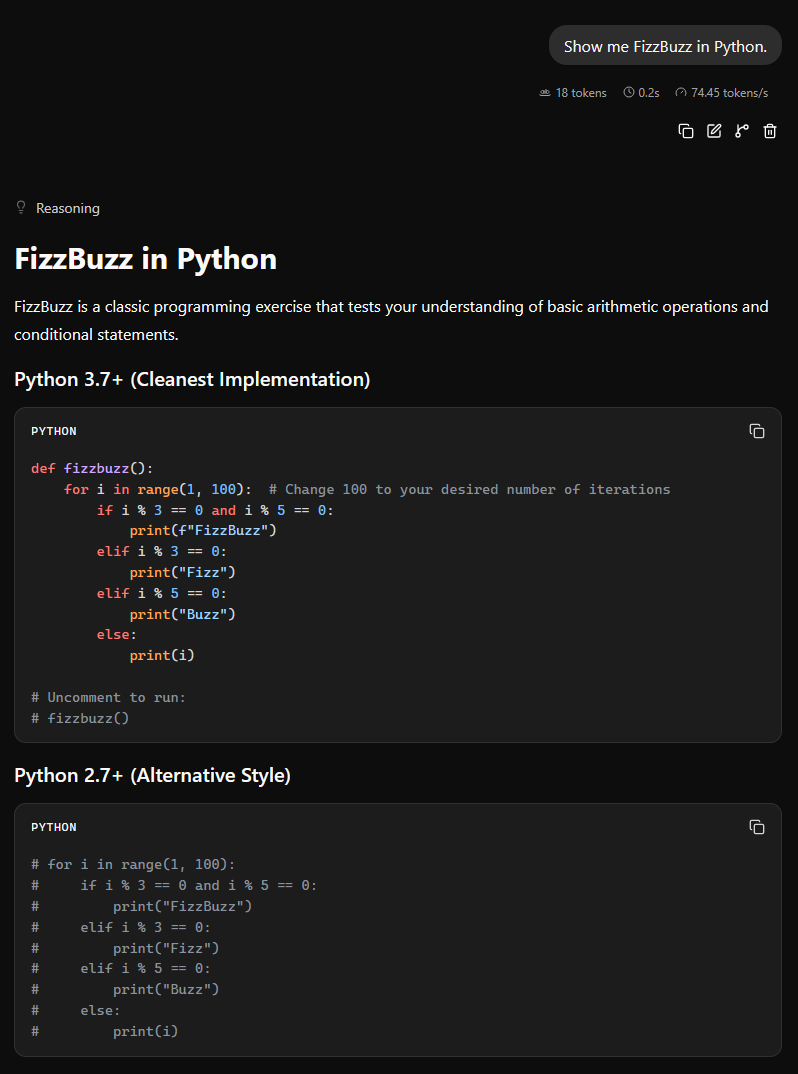Copy the user message with copy icon
The image size is (798, 1074).
(686, 131)
